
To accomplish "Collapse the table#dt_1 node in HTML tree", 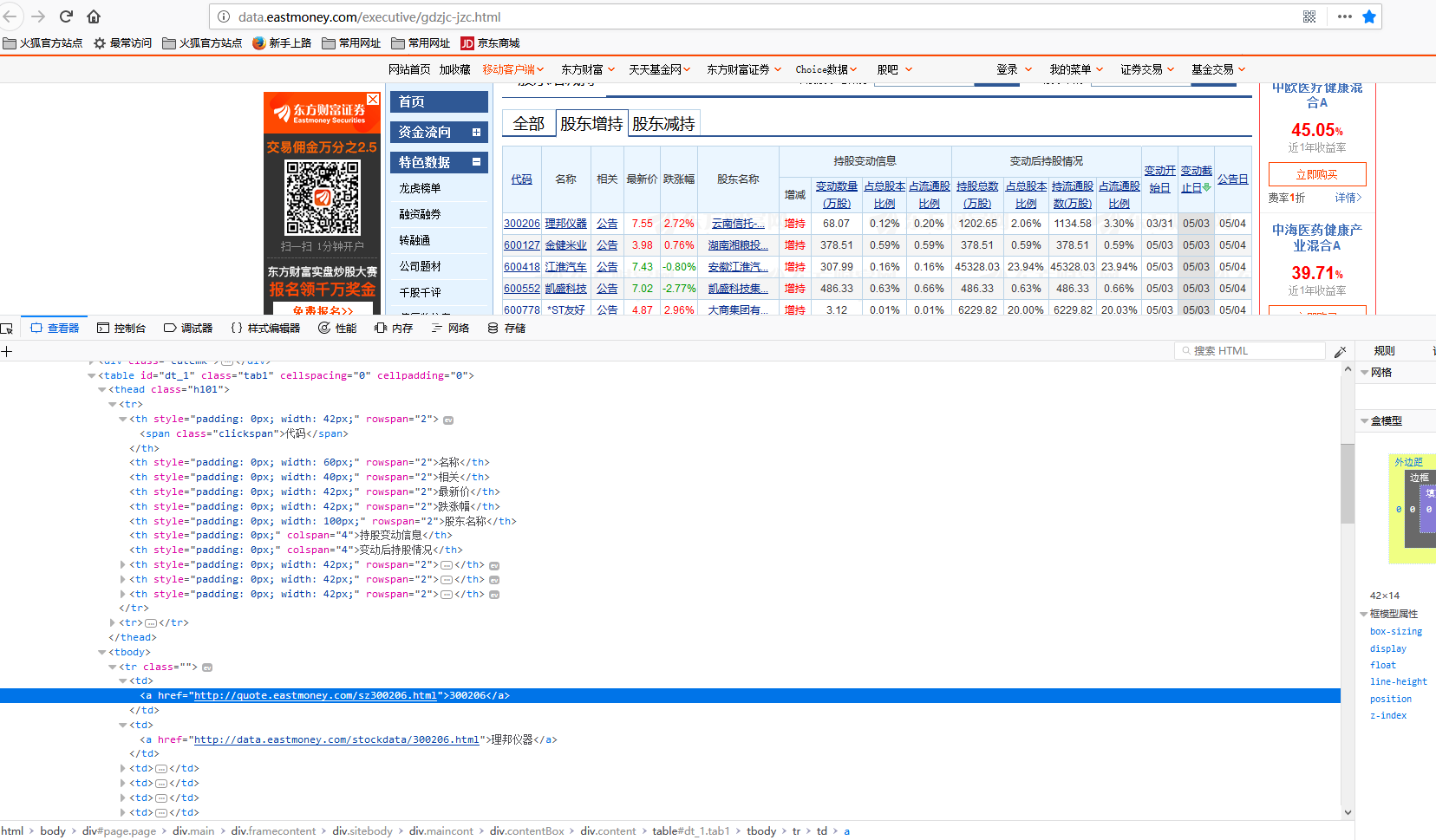I will point(92,376).
